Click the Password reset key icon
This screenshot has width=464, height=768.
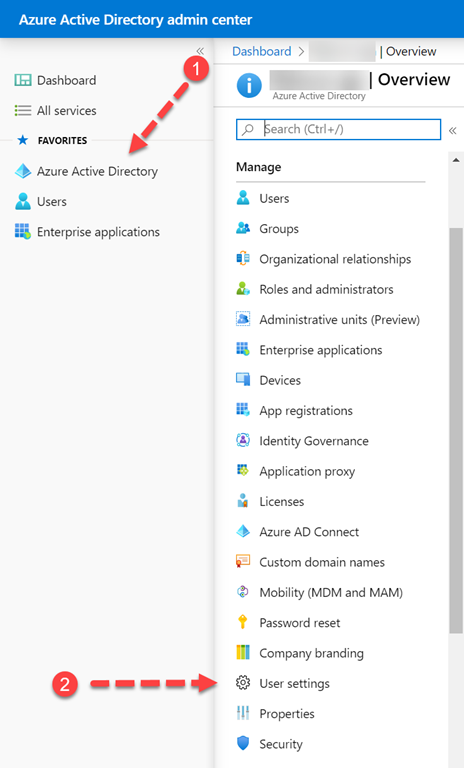[243, 622]
